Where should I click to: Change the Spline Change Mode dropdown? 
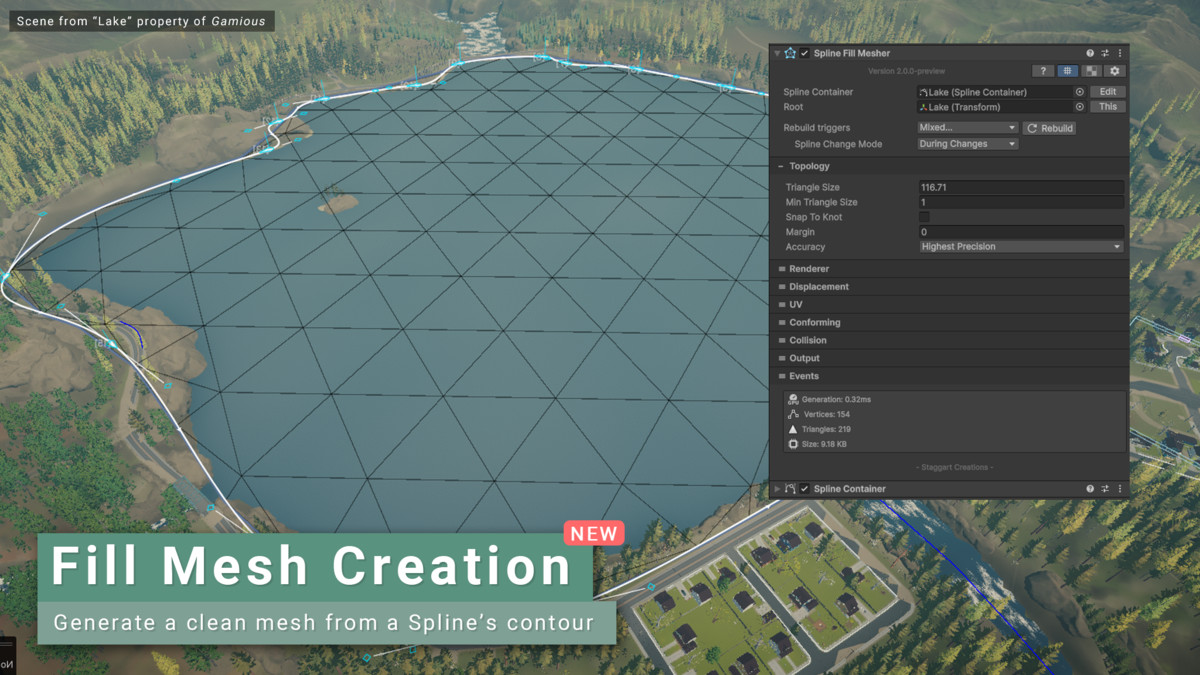(x=967, y=143)
